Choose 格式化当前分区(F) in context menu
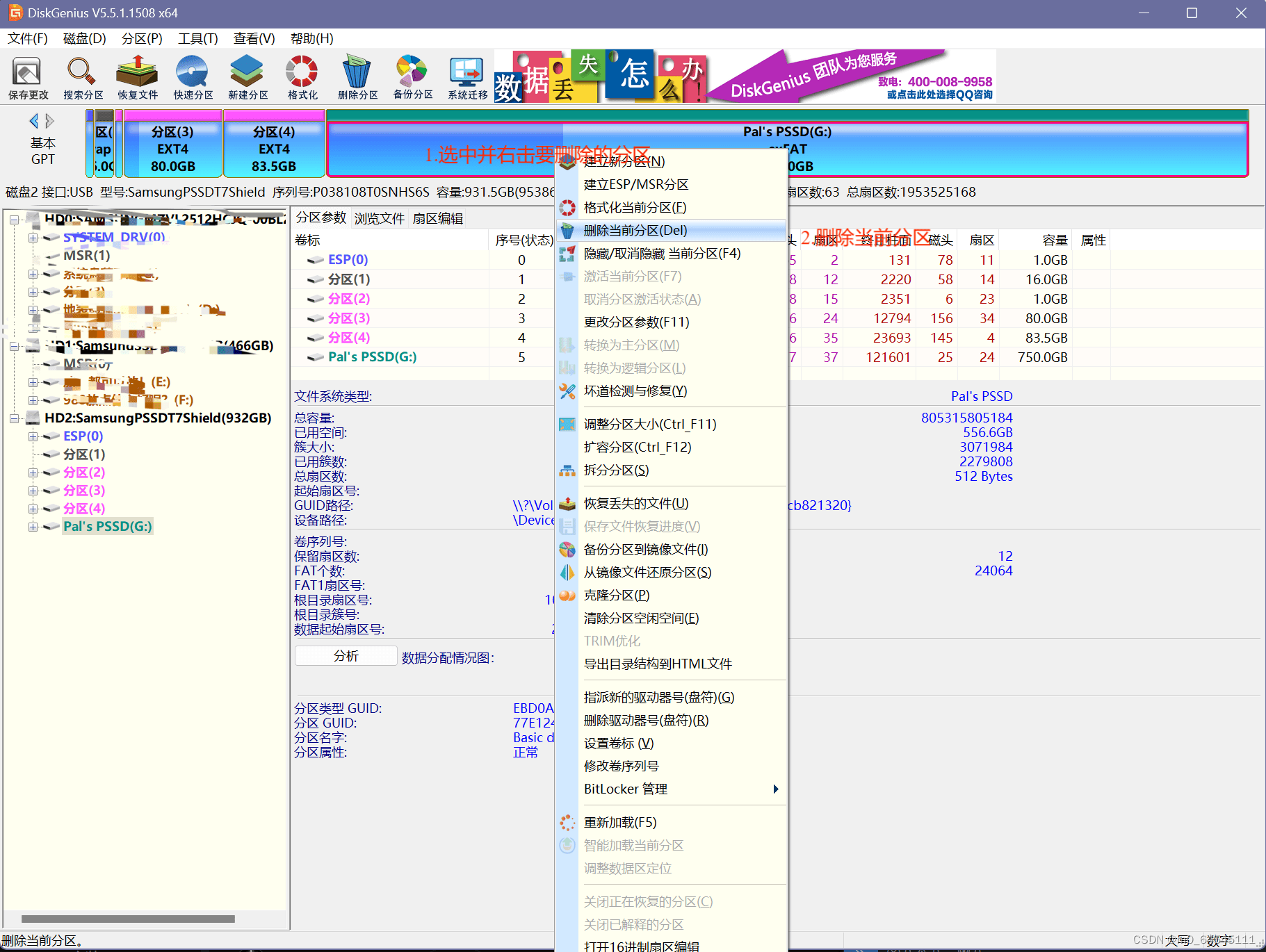This screenshot has height=952, width=1266. (x=672, y=207)
